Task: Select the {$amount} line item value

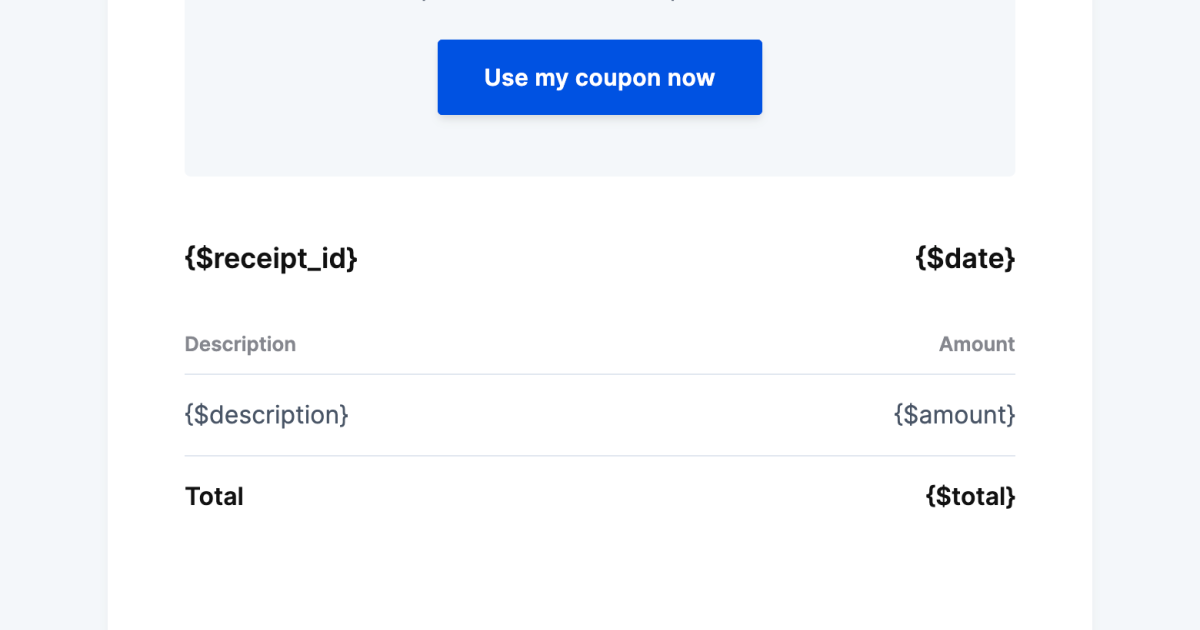Action: 954,414
